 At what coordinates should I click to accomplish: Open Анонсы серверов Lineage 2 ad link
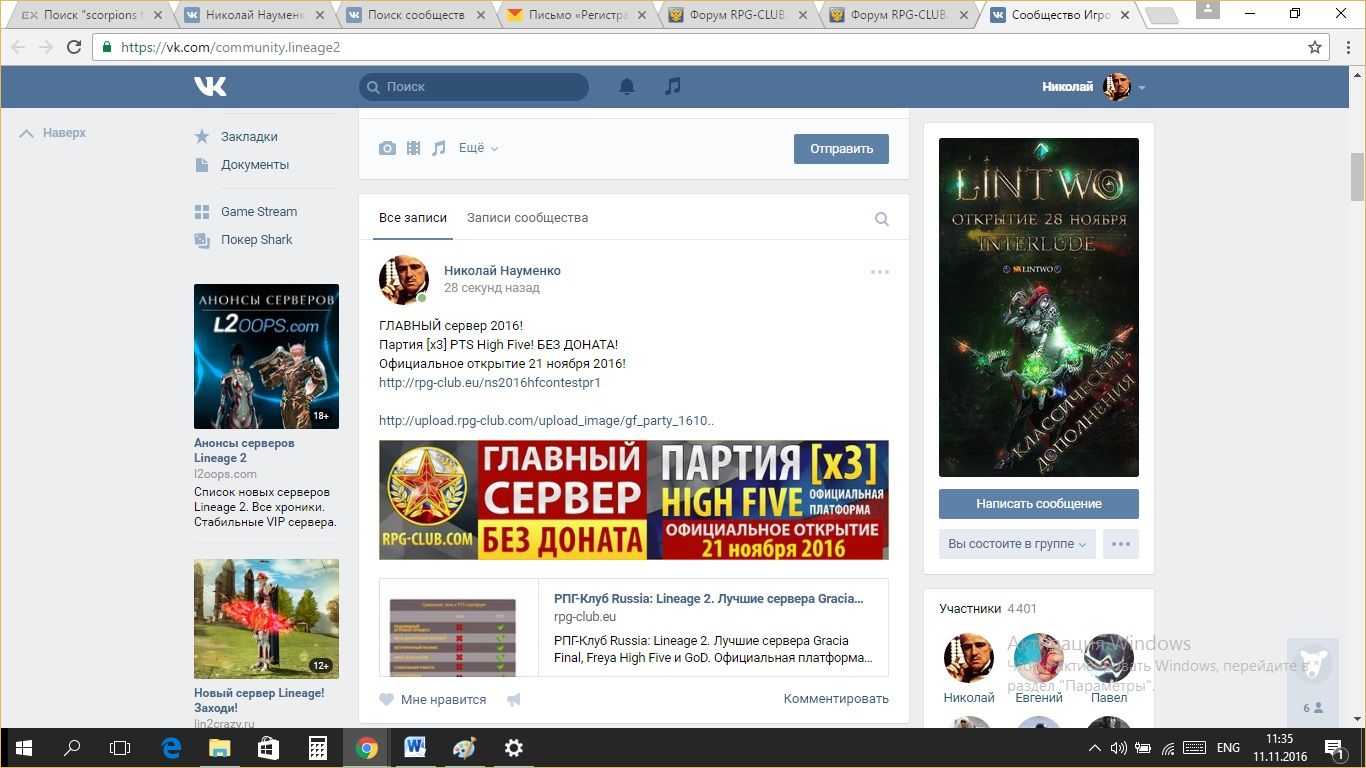(x=244, y=451)
